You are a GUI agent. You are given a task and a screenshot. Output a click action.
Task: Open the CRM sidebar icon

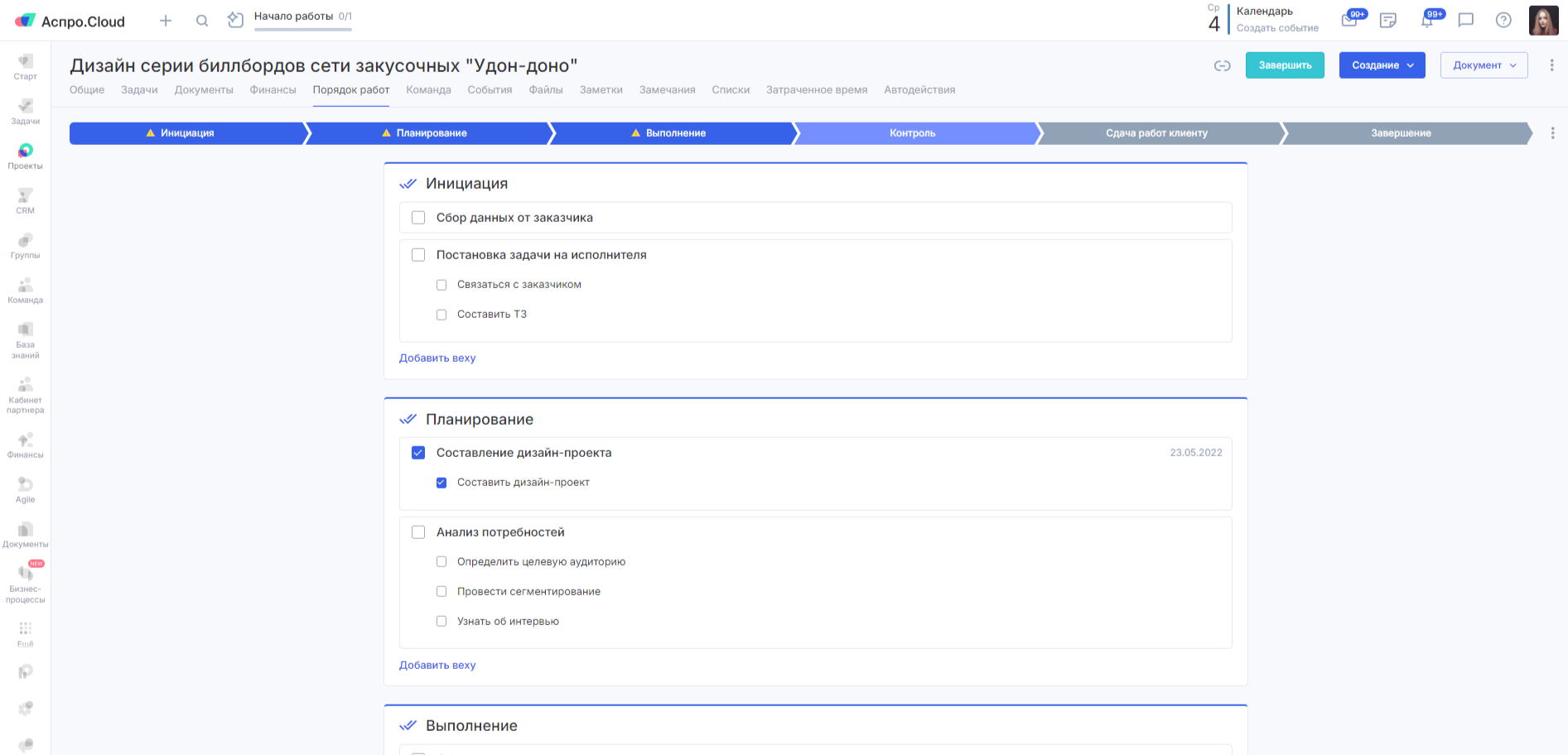[x=25, y=200]
